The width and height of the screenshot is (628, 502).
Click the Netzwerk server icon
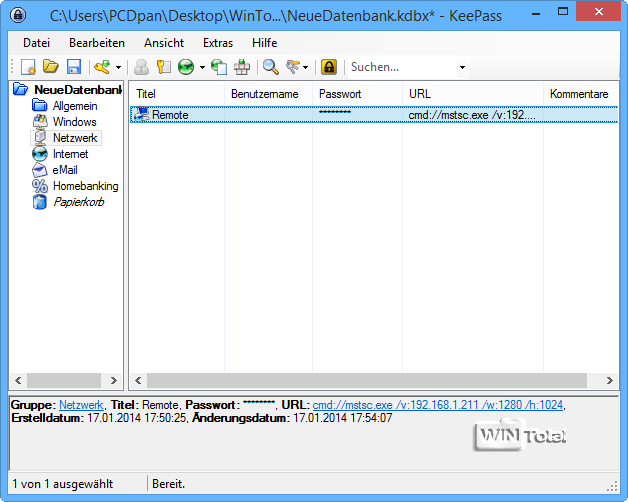(40, 138)
